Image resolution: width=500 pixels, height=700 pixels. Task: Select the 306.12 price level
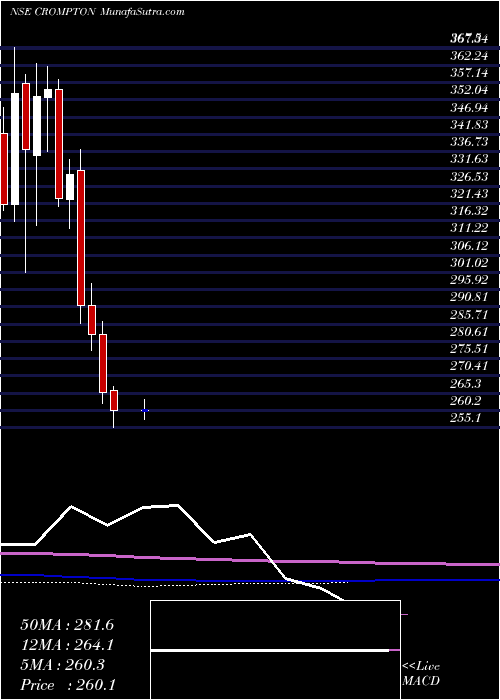coord(468,246)
